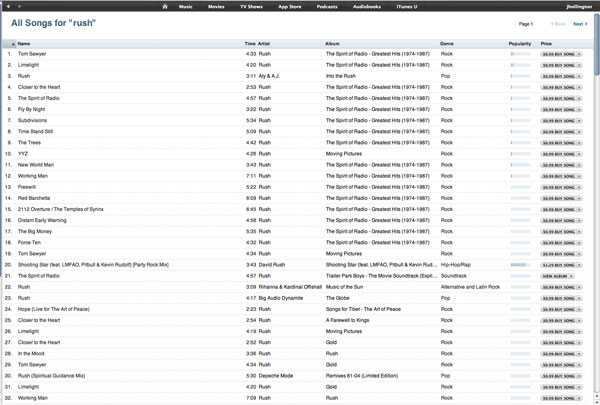This screenshot has height=405, width=600.
Task: Click the Hip-Hop/Rap genre in row 20
Action: [x=456, y=265]
